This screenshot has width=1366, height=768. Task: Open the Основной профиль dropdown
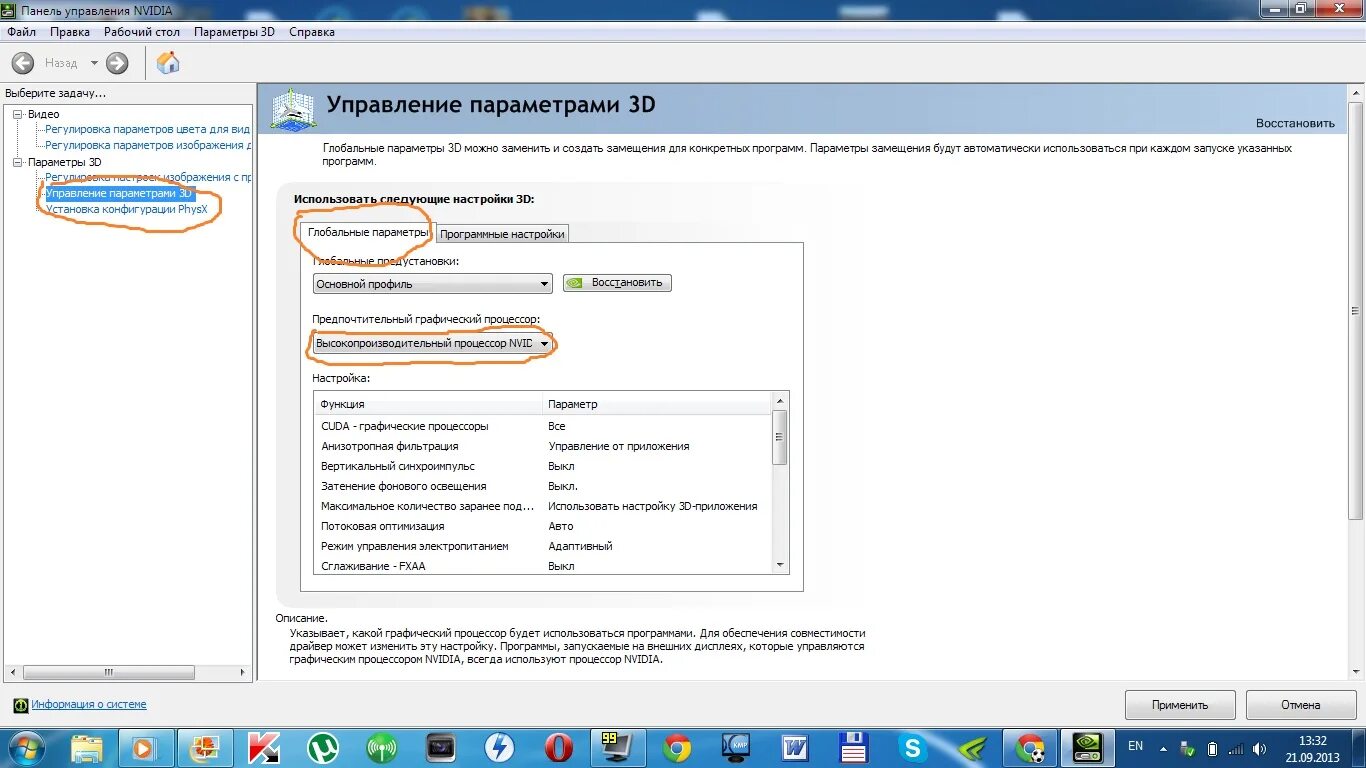pyautogui.click(x=432, y=284)
